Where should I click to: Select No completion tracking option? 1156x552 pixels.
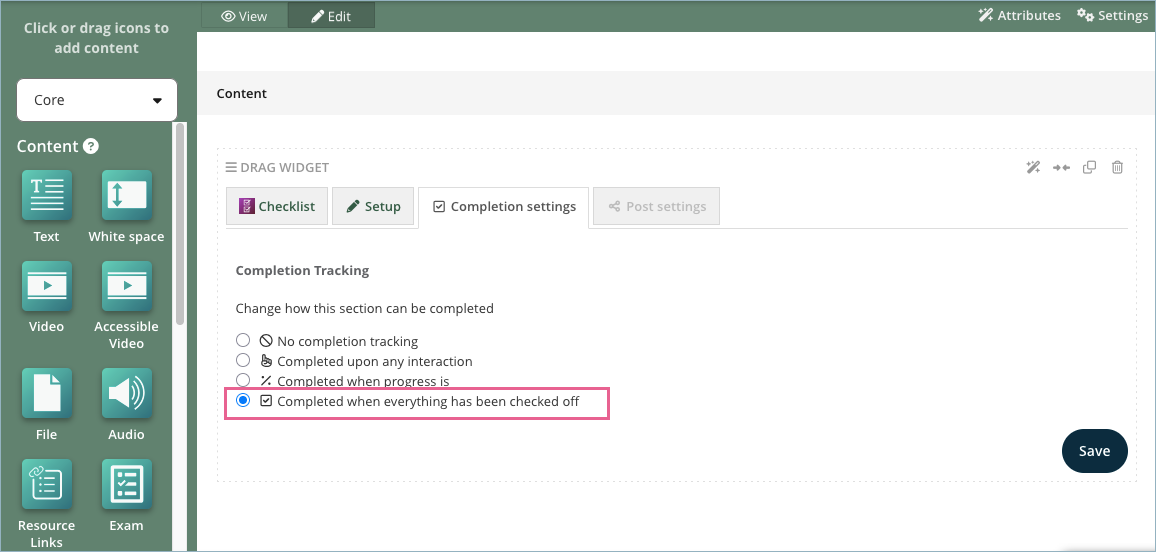coord(243,340)
